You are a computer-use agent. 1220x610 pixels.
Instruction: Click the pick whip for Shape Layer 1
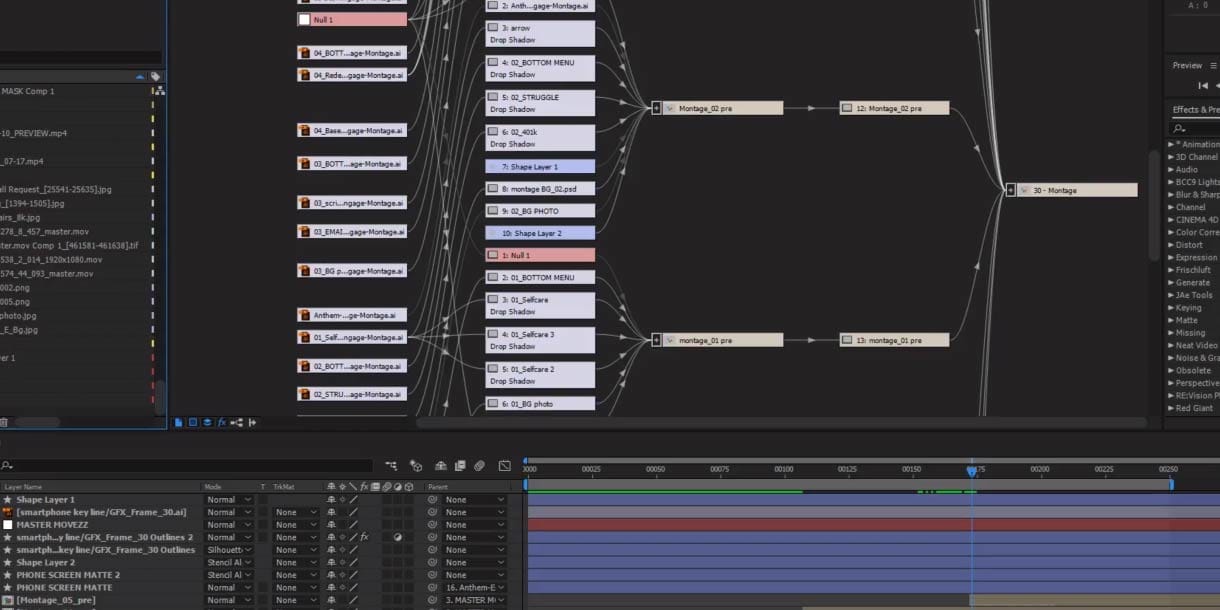tap(433, 500)
